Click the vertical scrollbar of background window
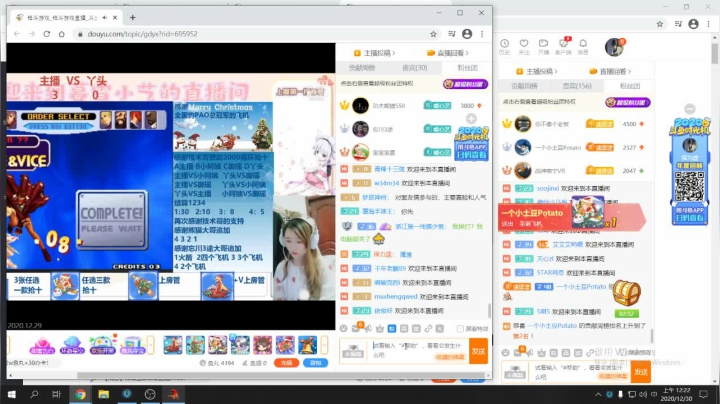 click(x=715, y=54)
